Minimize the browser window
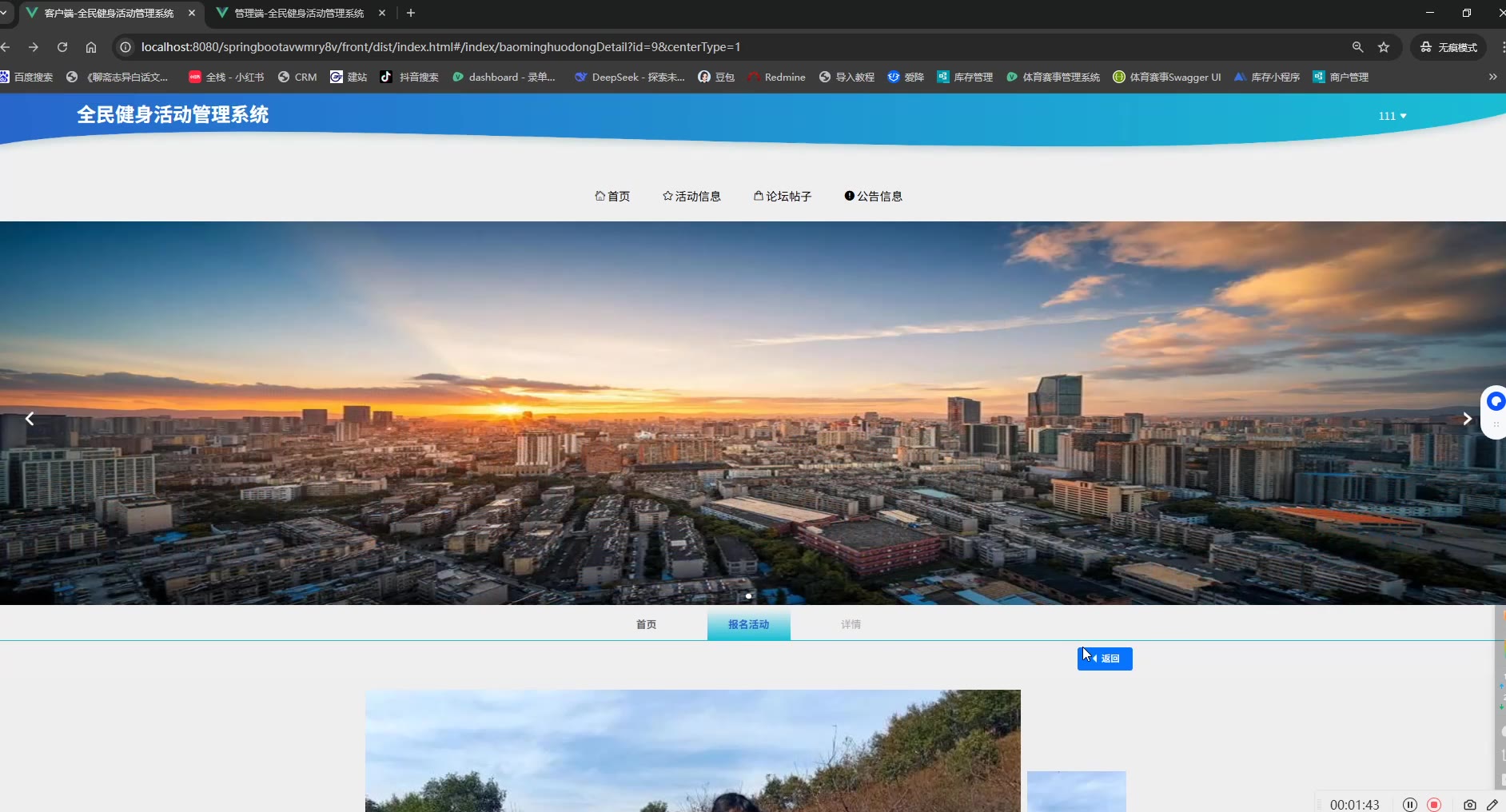 coord(1430,13)
